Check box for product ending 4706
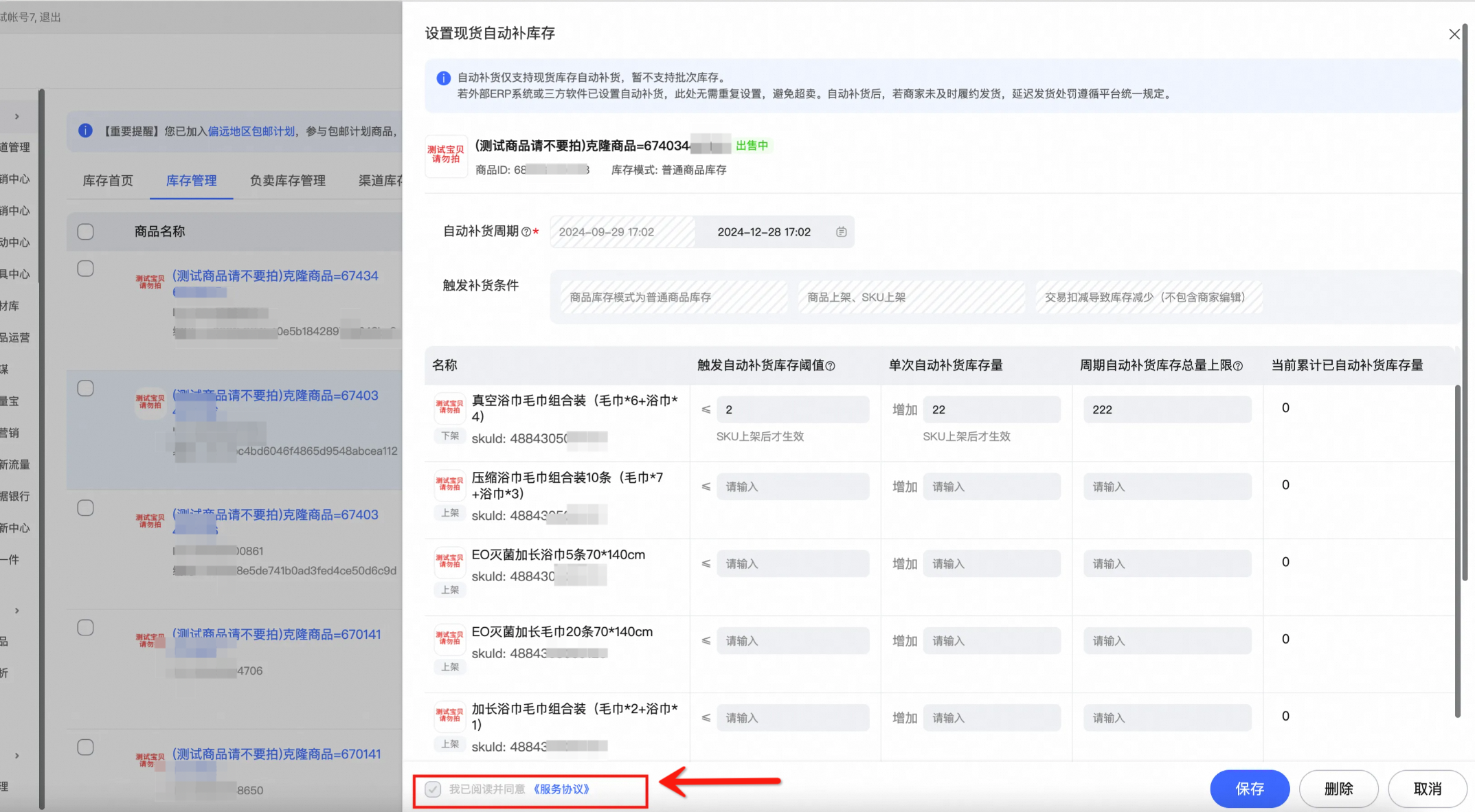 point(85,627)
